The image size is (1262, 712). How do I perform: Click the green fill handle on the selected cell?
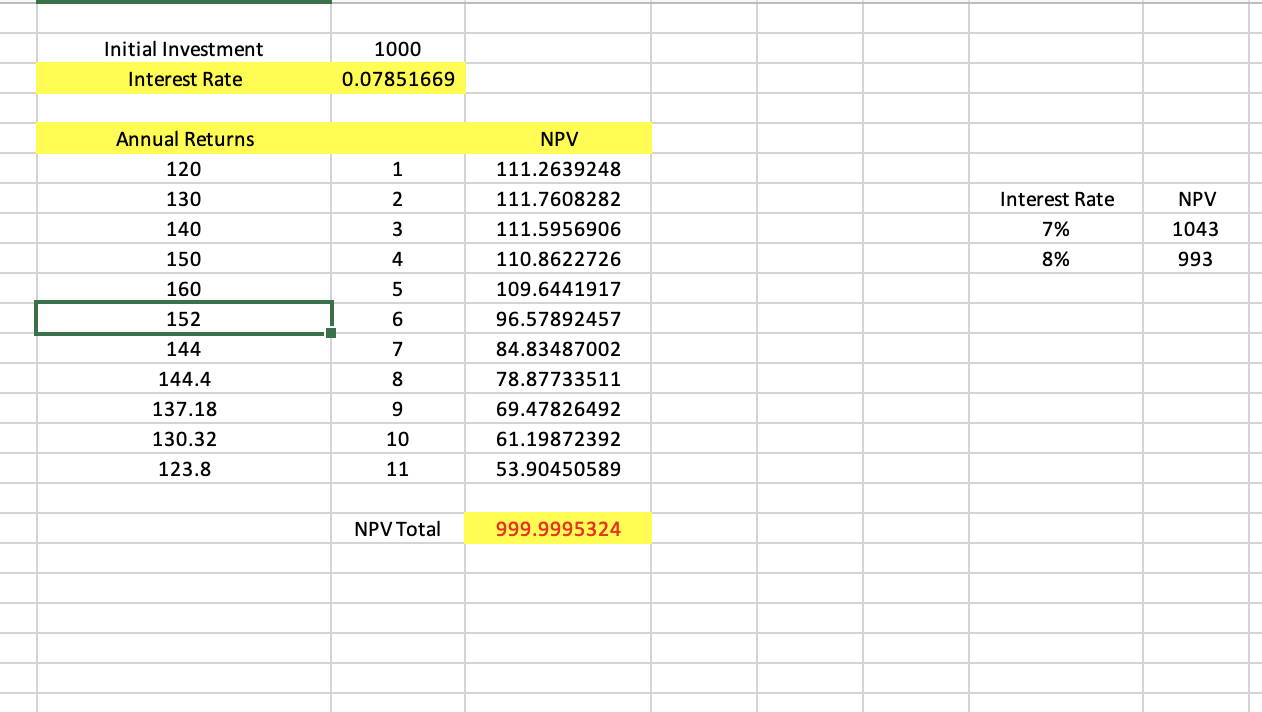click(x=331, y=334)
